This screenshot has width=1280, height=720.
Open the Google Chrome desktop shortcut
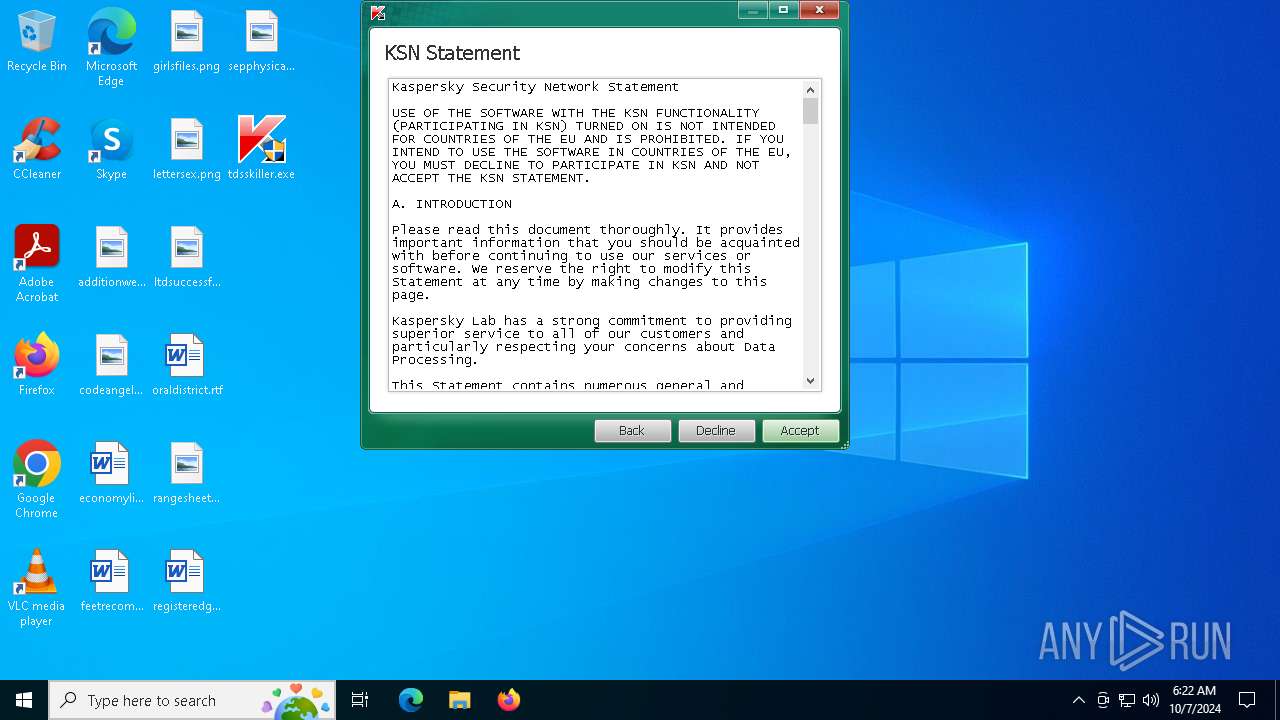(37, 480)
